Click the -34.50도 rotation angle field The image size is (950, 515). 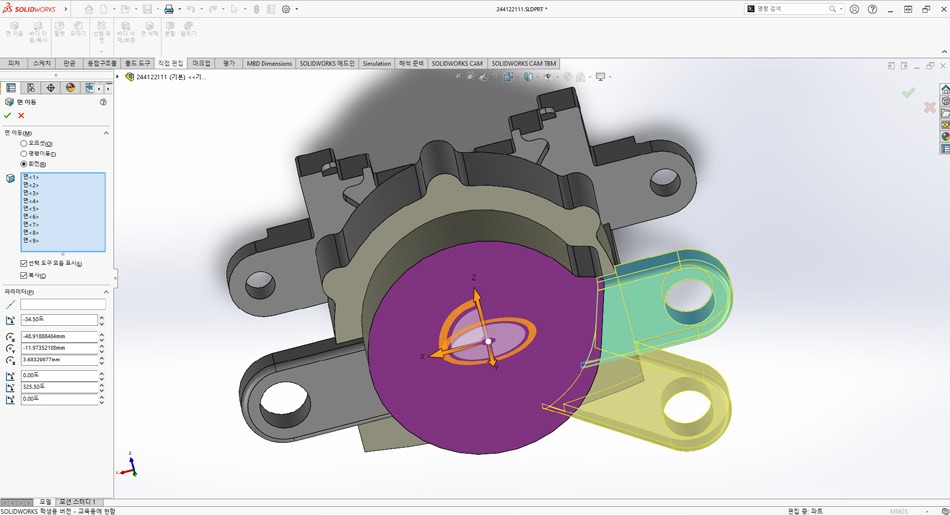coord(58,320)
